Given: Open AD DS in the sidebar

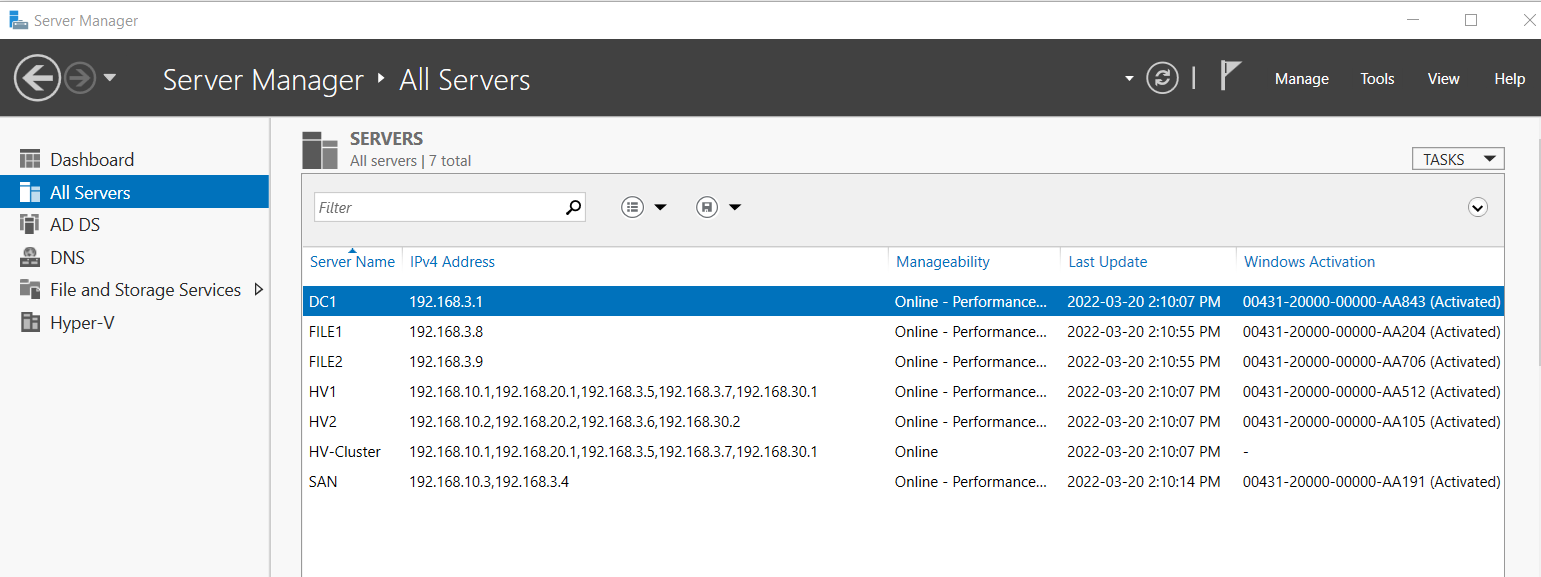Looking at the screenshot, I should click(x=75, y=225).
